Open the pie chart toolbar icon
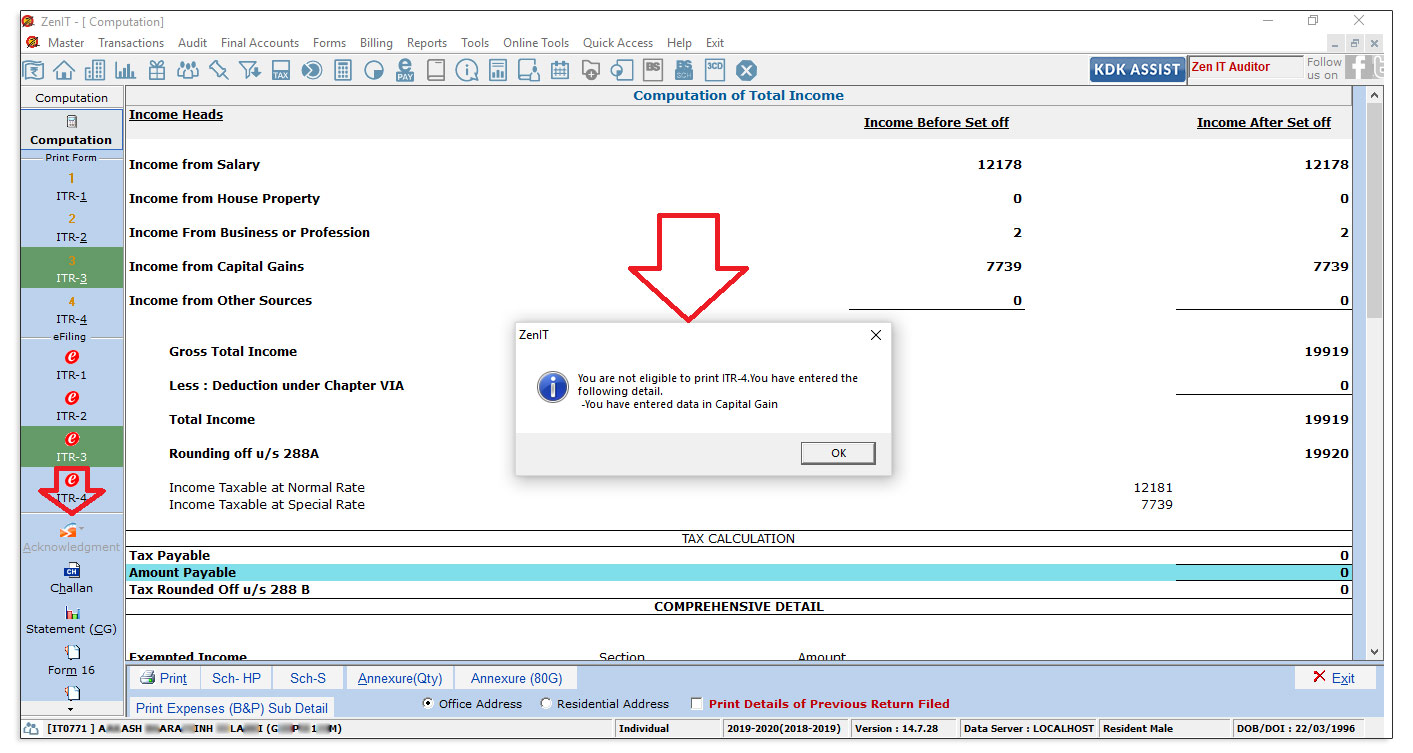Image resolution: width=1413 pixels, height=753 pixels. pyautogui.click(x=374, y=70)
